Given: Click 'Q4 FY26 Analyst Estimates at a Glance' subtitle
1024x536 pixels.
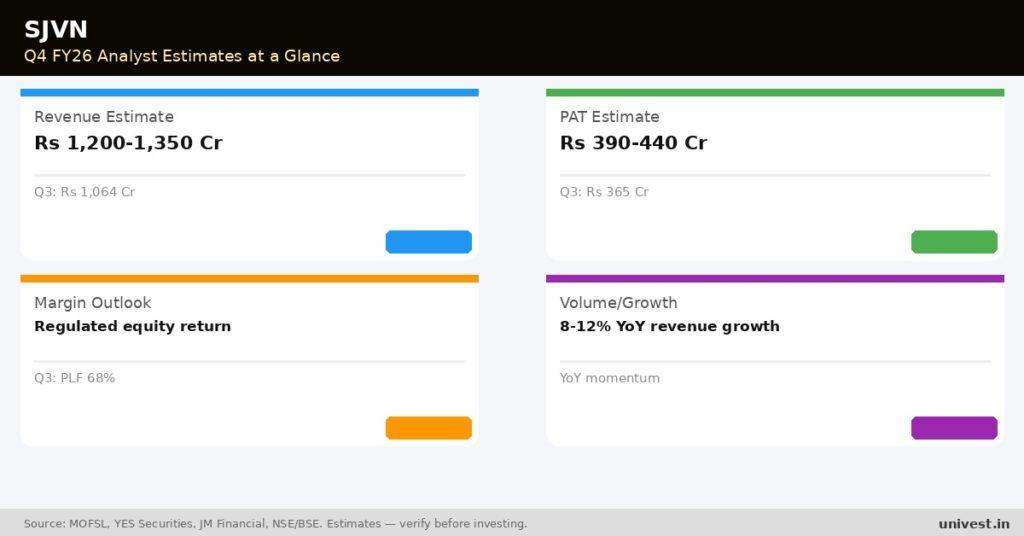Looking at the screenshot, I should pyautogui.click(x=182, y=56).
